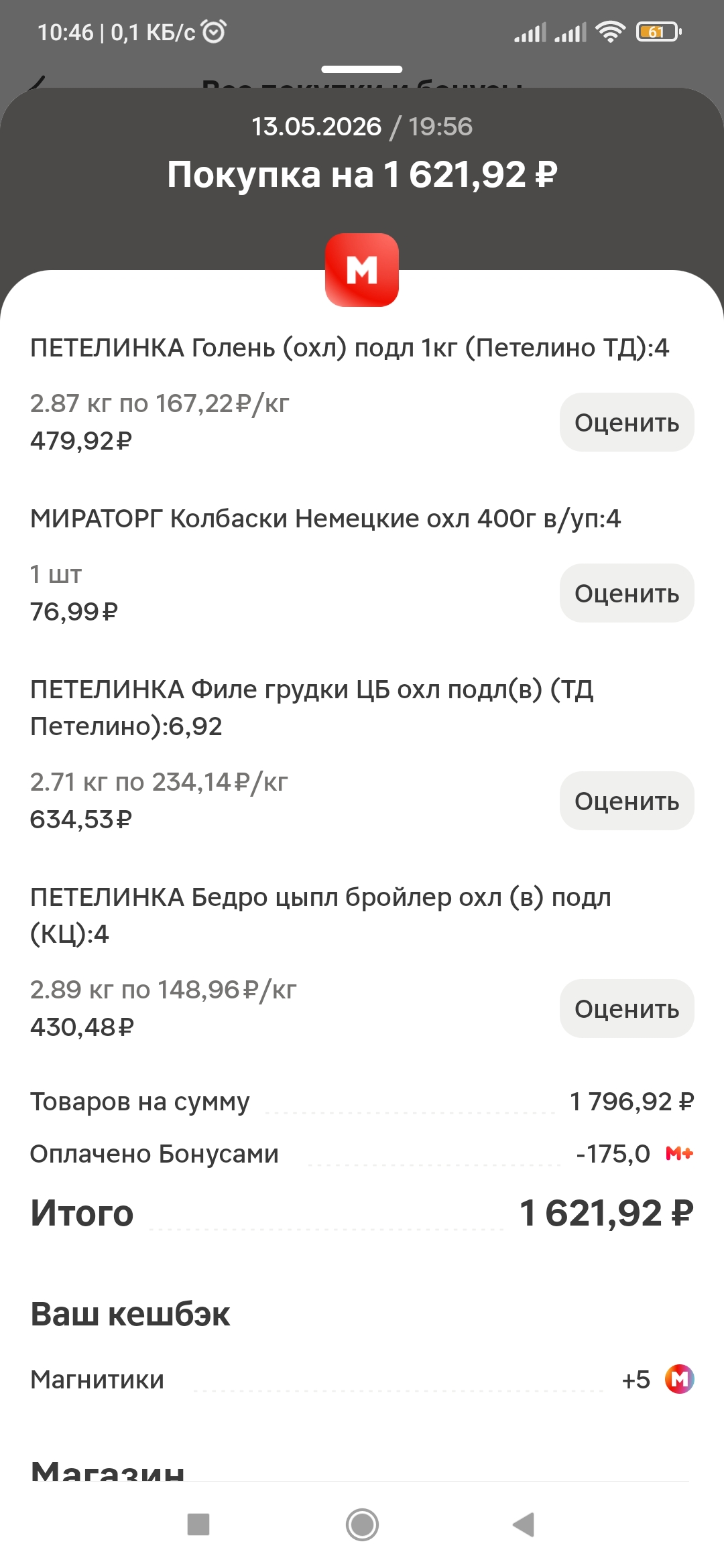Tap the back arrow behind the sheet

pos(38,82)
